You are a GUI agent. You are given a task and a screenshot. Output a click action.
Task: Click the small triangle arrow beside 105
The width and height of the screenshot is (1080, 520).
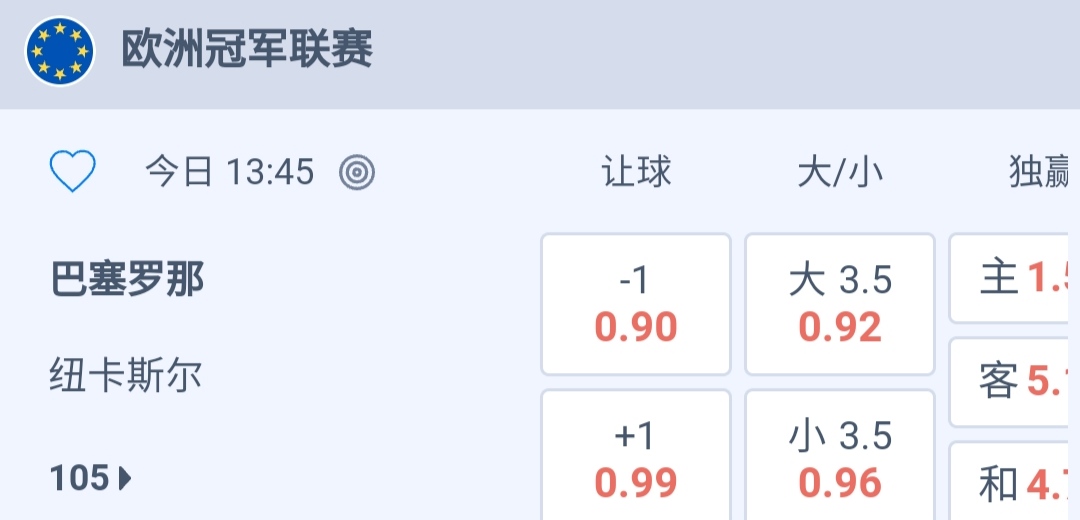(125, 479)
